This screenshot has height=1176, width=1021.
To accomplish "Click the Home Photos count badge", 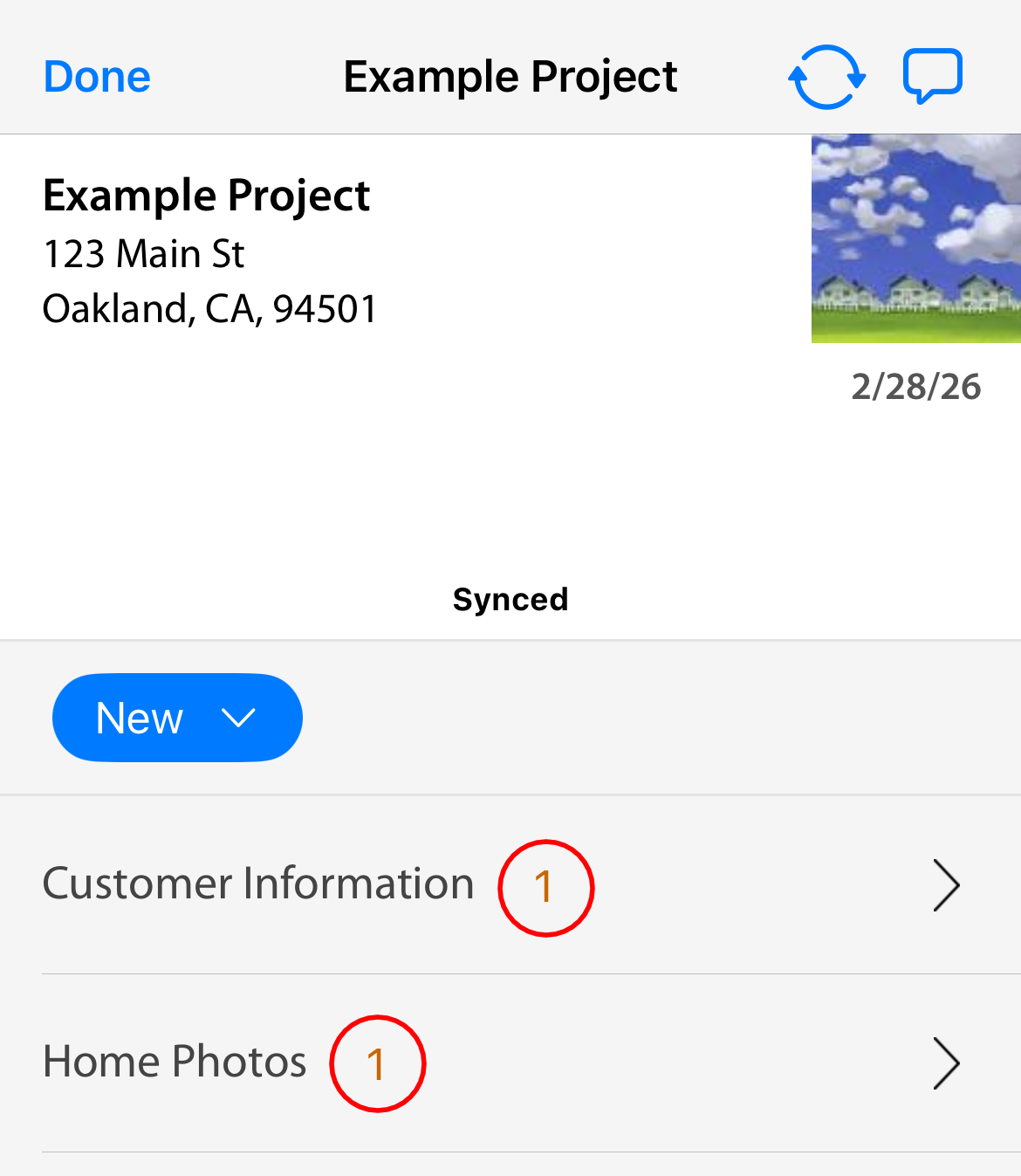I will tap(377, 1063).
